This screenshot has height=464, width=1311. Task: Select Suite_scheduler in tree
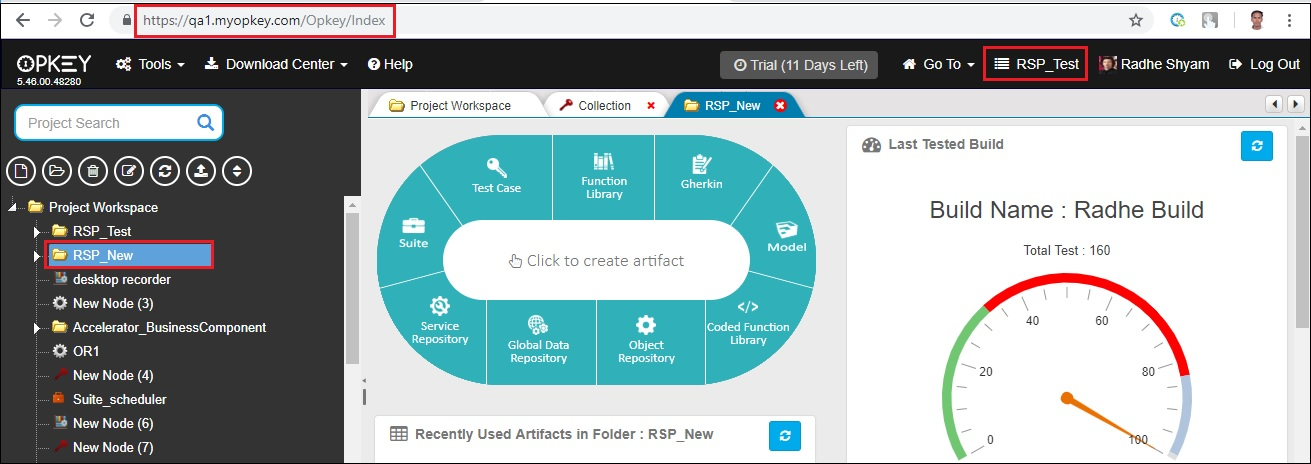[109, 399]
